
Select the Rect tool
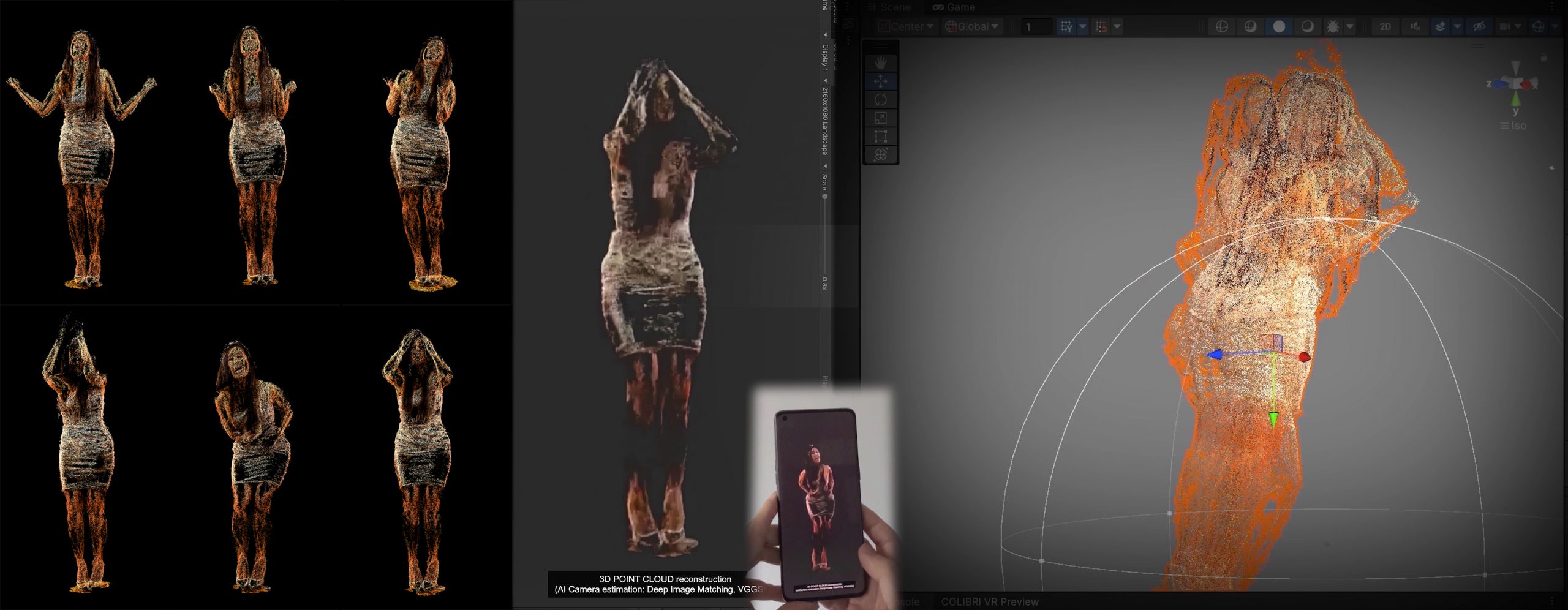coord(880,136)
